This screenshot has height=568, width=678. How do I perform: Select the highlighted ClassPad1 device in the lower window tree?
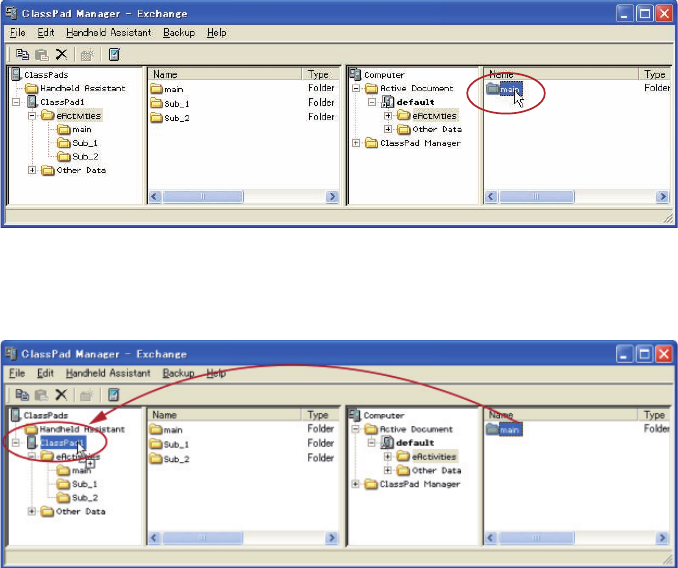coord(56,443)
